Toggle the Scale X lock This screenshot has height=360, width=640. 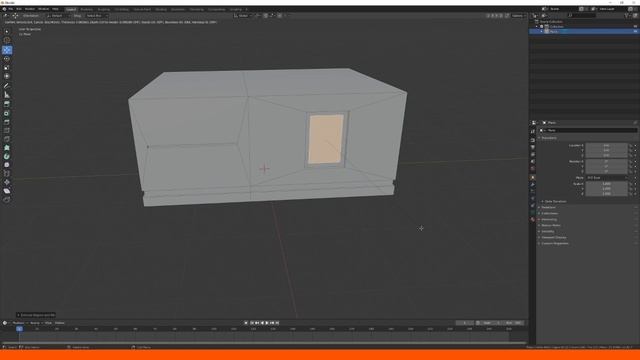pyautogui.click(x=631, y=184)
